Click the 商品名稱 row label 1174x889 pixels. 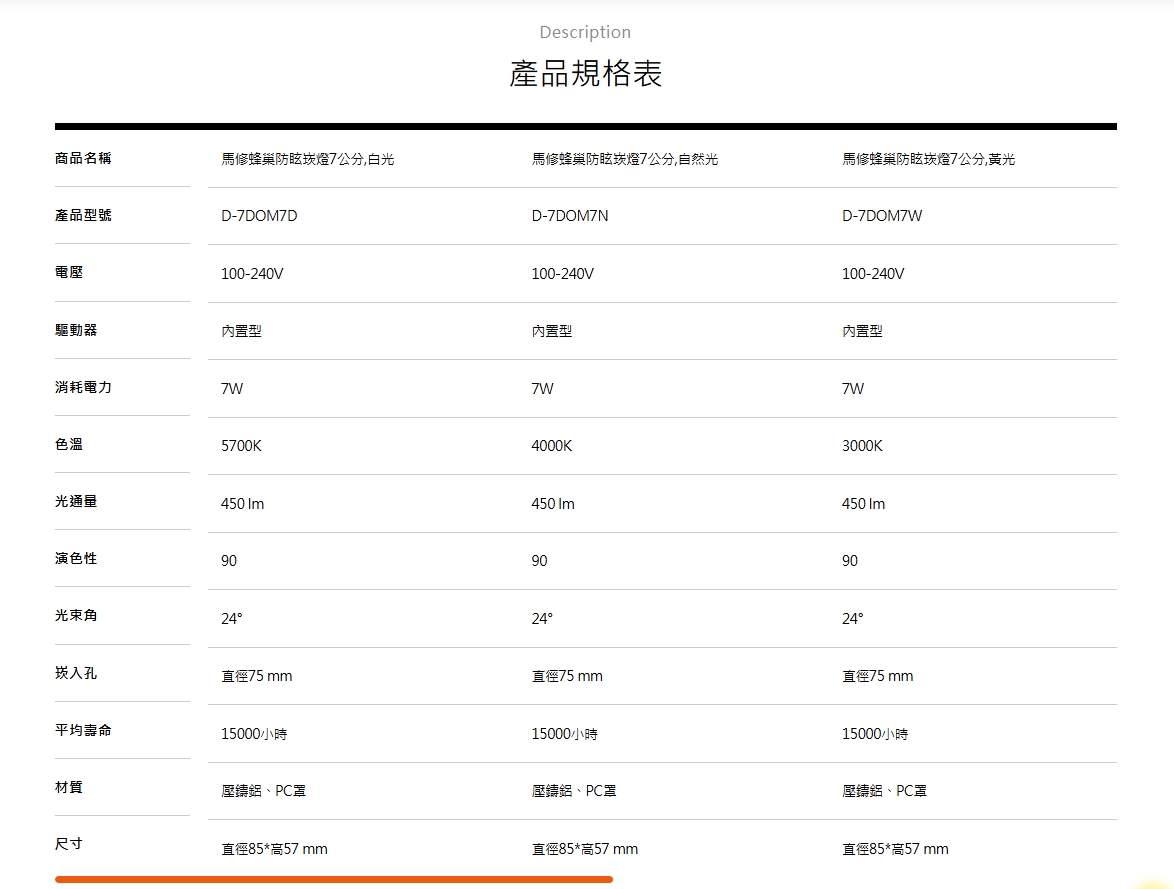[x=83, y=158]
